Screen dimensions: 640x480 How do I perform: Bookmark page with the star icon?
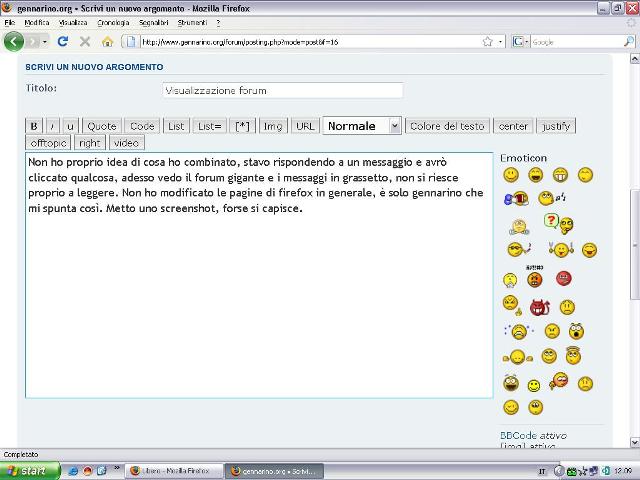[487, 41]
